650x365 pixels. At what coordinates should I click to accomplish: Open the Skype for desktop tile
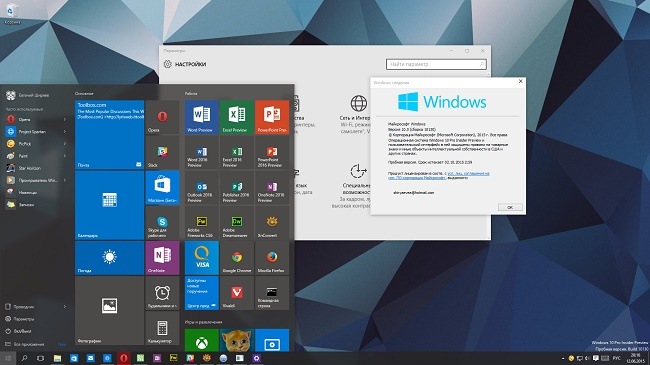pyautogui.click(x=162, y=223)
